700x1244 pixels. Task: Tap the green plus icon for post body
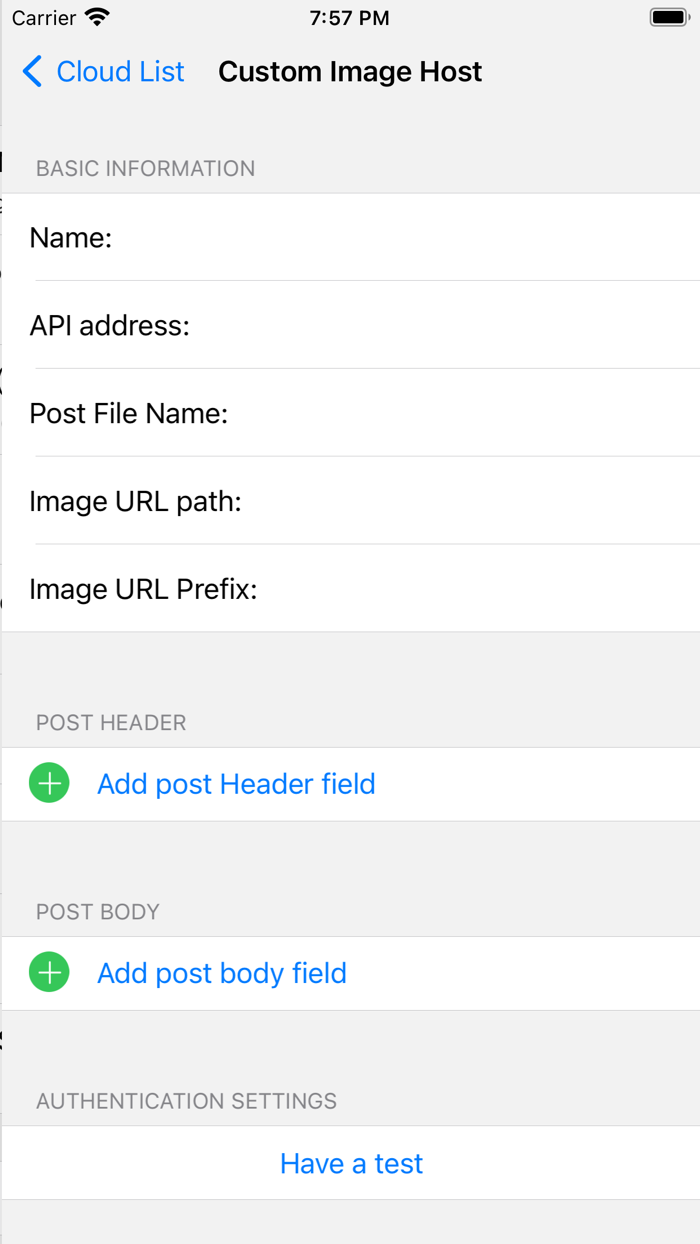click(x=48, y=972)
